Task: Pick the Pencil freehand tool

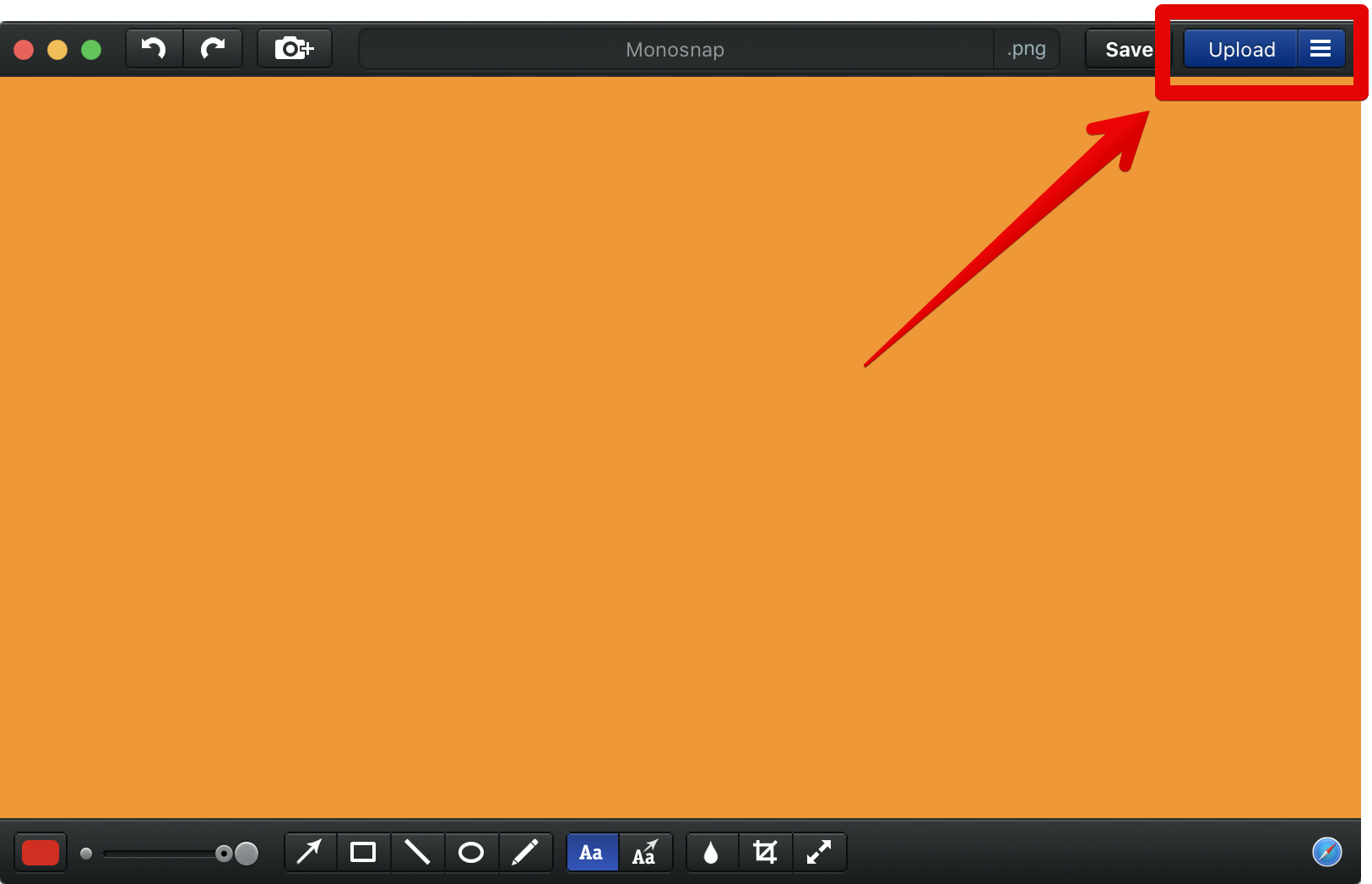Action: click(x=525, y=852)
